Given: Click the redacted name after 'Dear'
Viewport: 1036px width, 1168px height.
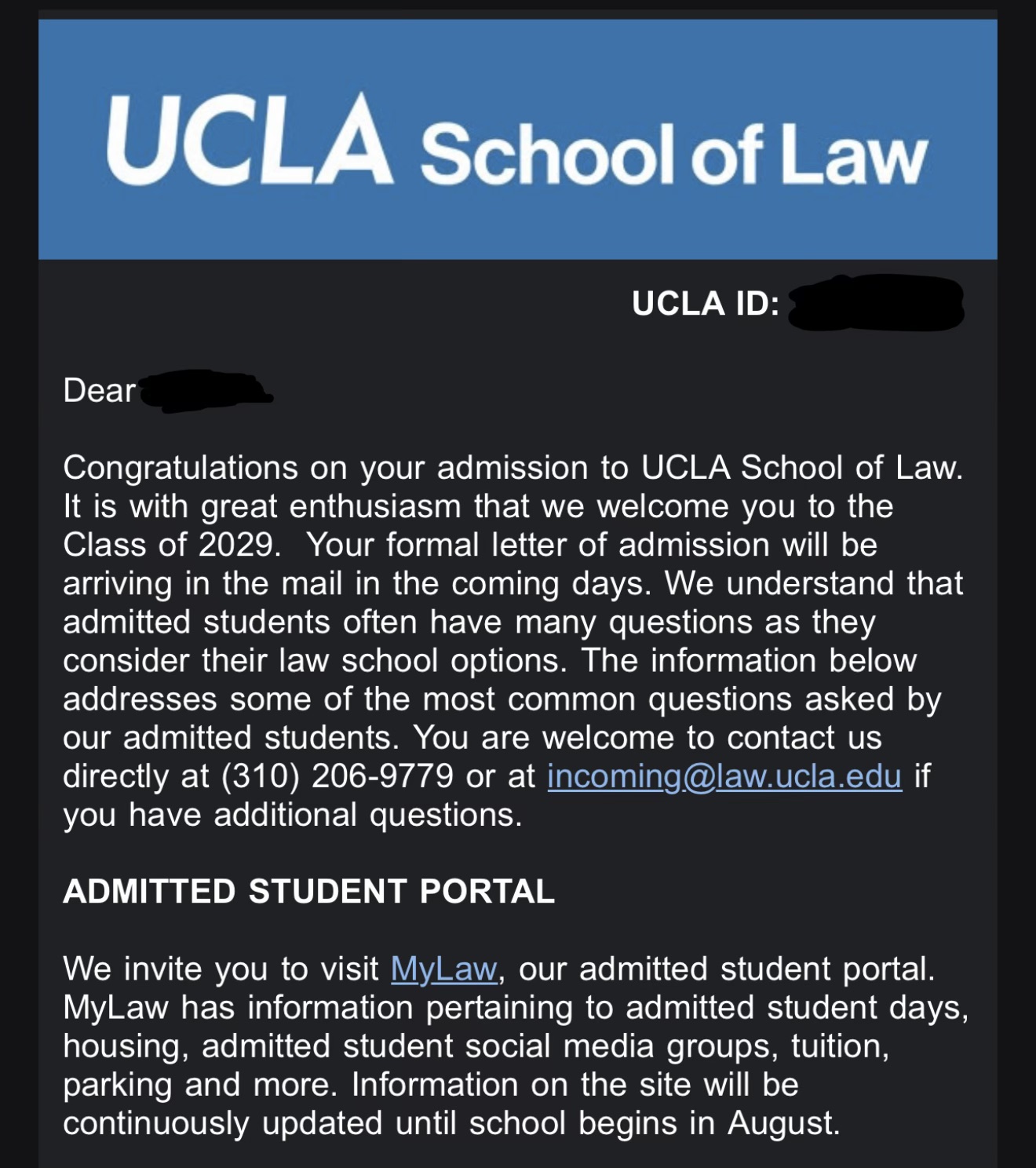Looking at the screenshot, I should coord(206,391).
